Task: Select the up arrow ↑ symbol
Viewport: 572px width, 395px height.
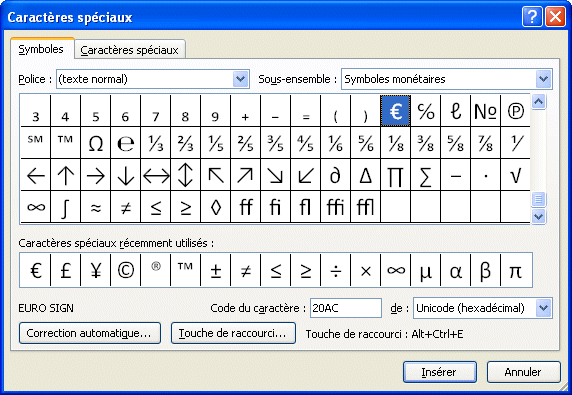Action: pyautogui.click(x=66, y=175)
